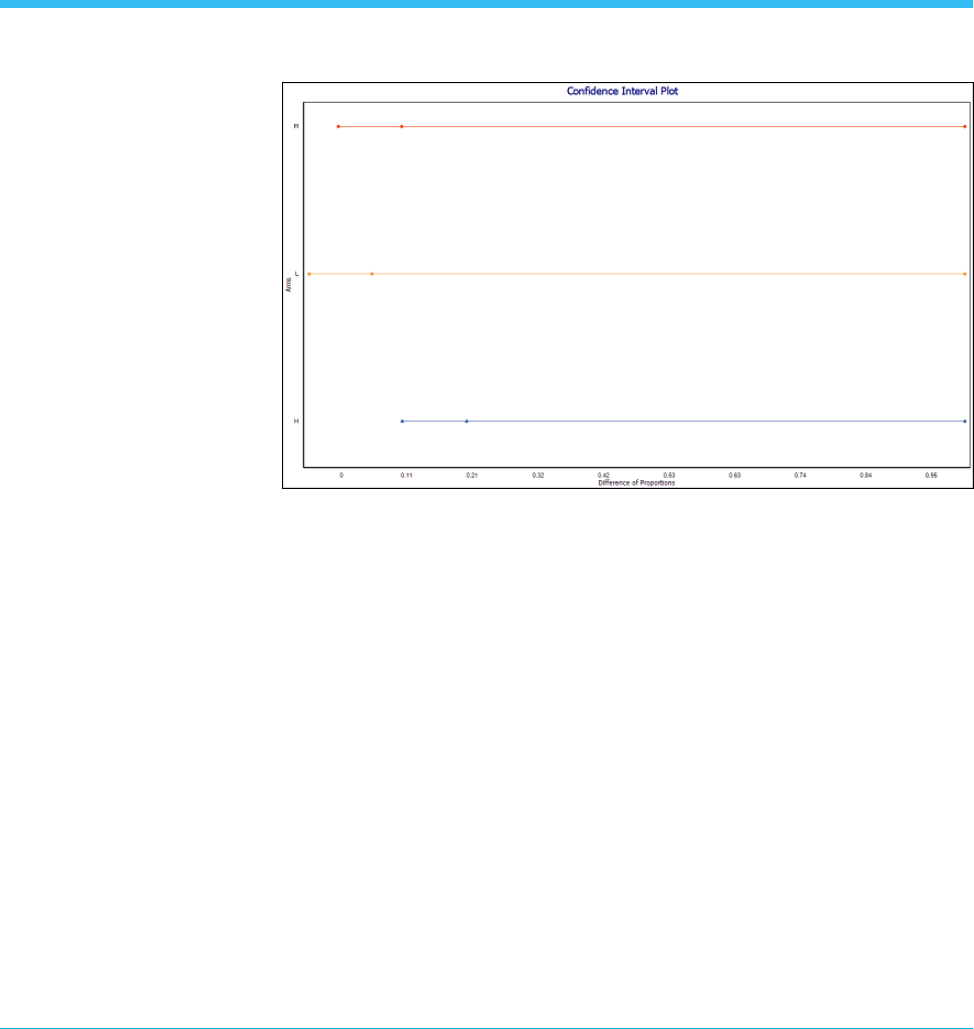This screenshot has height=1029, width=974.
Task: Click the "Difference of Proportions" axis label
Action: click(x=636, y=483)
